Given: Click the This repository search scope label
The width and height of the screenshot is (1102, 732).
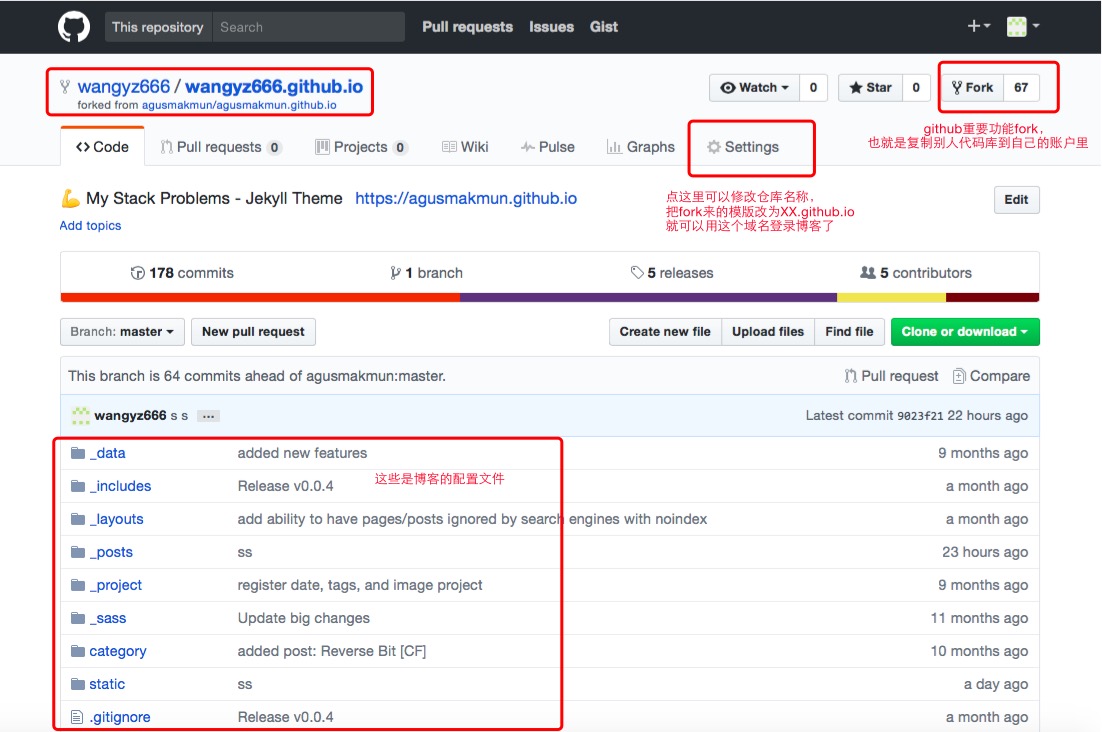Looking at the screenshot, I should point(157,27).
